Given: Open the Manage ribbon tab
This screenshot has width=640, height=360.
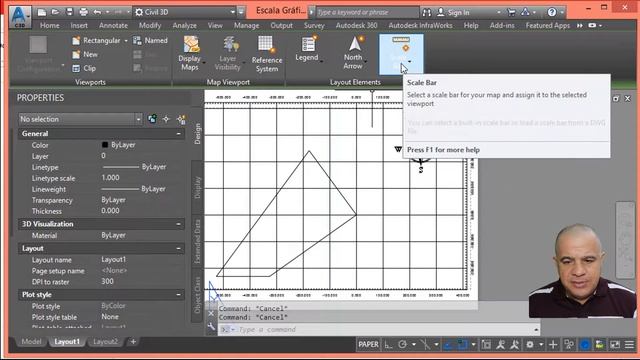Looking at the screenshot, I should 247,25.
